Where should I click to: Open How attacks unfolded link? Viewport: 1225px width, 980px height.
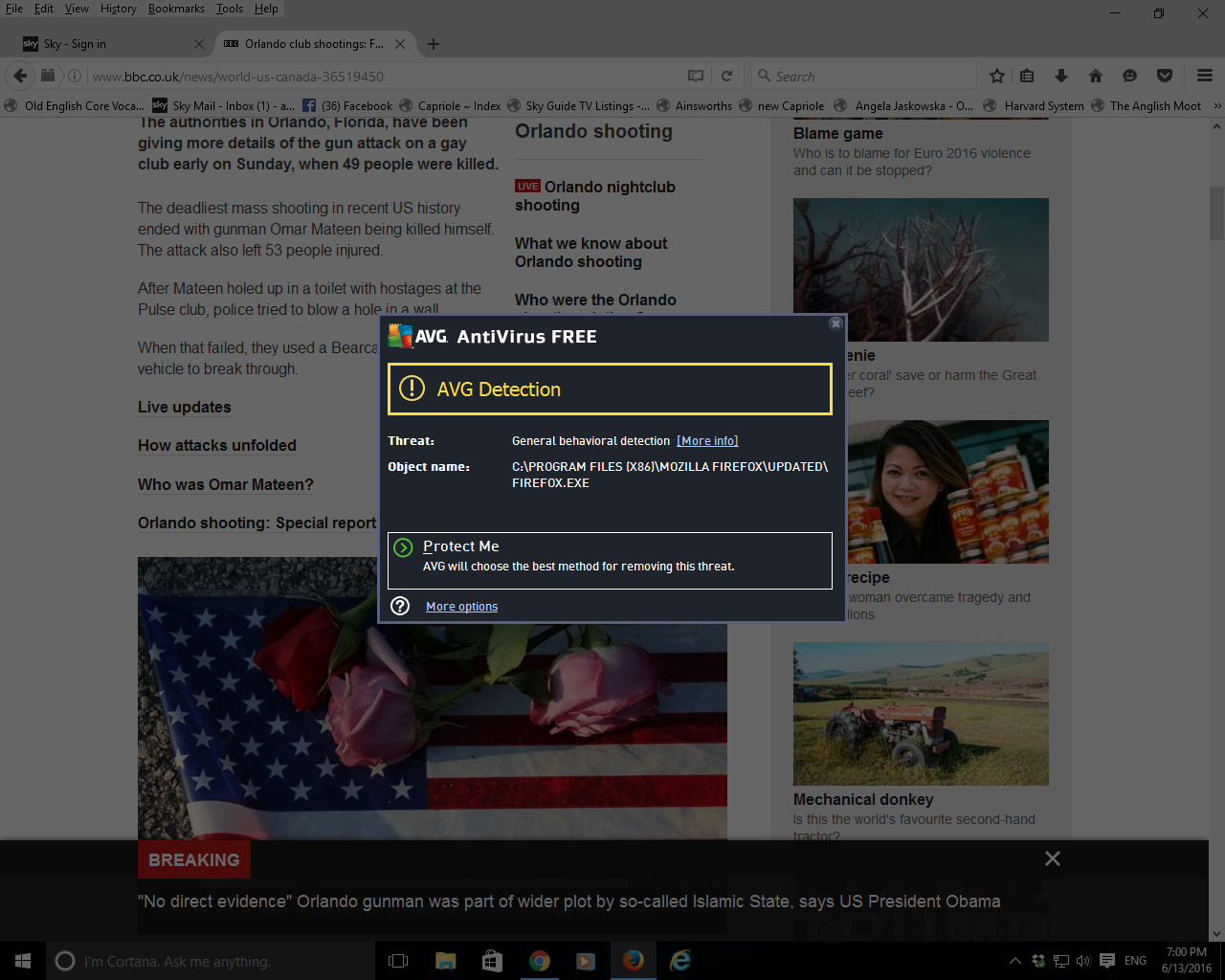217,445
